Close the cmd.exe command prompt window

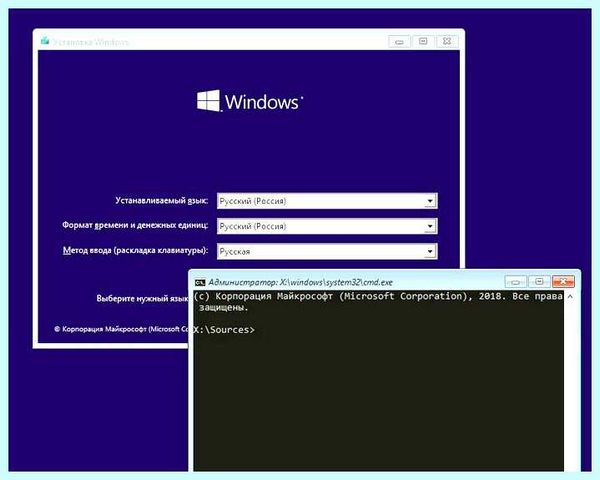point(563,282)
